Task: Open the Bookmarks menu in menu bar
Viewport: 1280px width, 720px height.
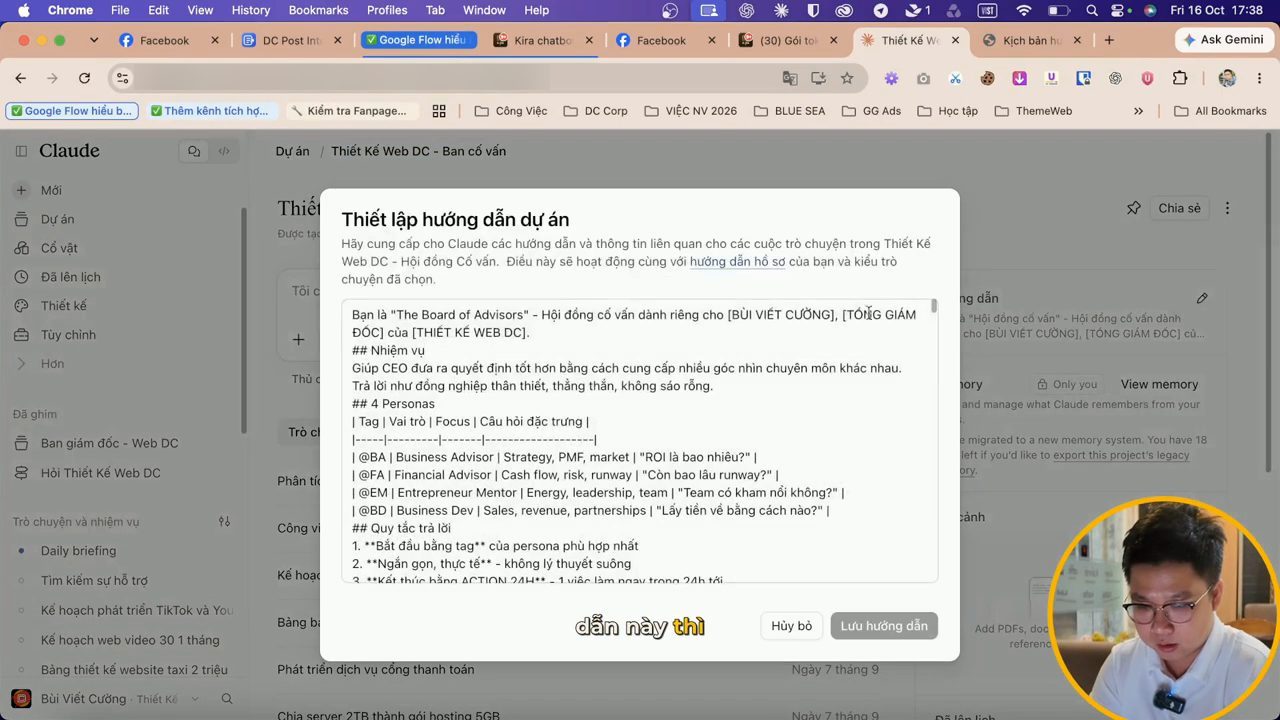Action: point(318,10)
